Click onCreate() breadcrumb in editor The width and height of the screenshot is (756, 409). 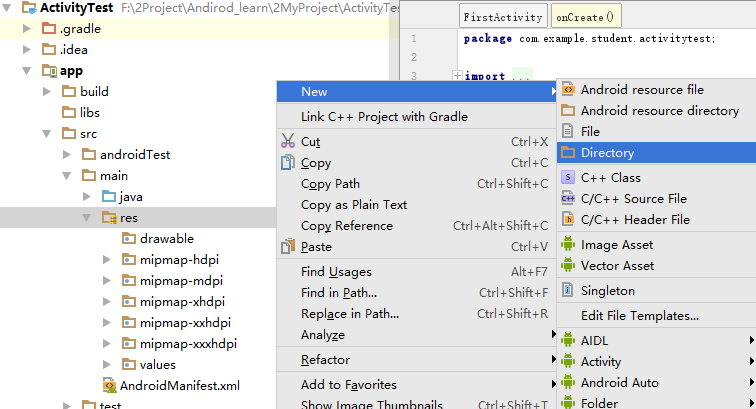coord(585,17)
